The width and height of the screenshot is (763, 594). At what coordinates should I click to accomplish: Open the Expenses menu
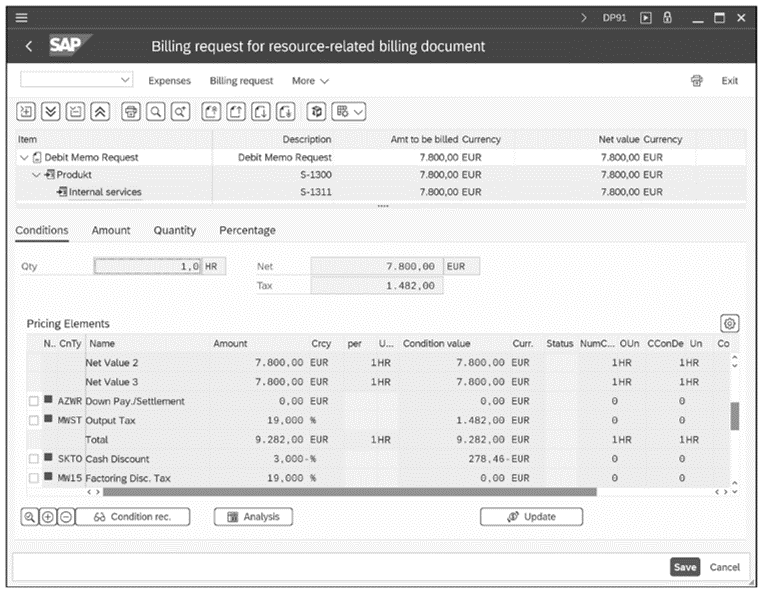point(169,81)
